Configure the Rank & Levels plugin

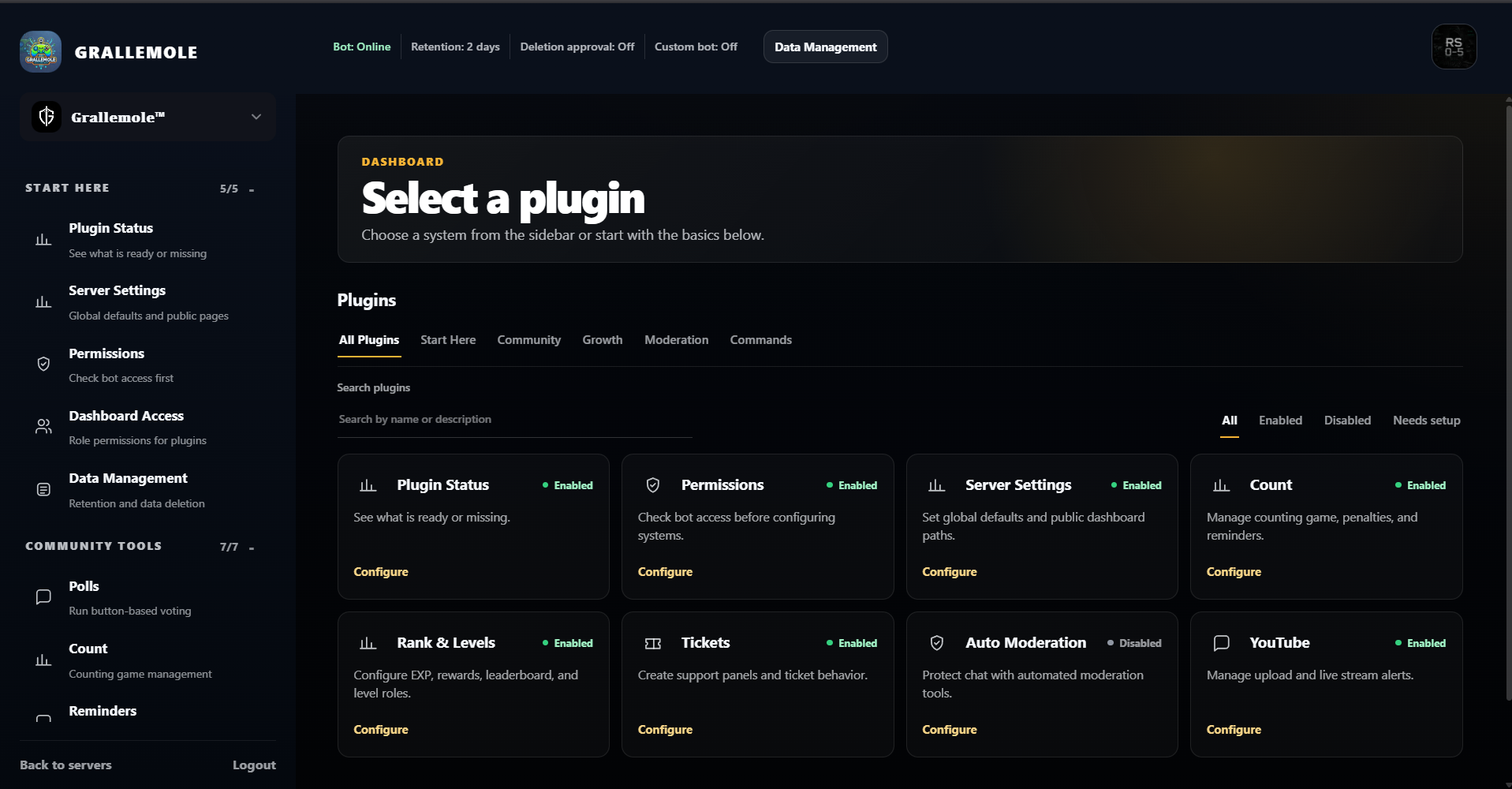coord(380,730)
